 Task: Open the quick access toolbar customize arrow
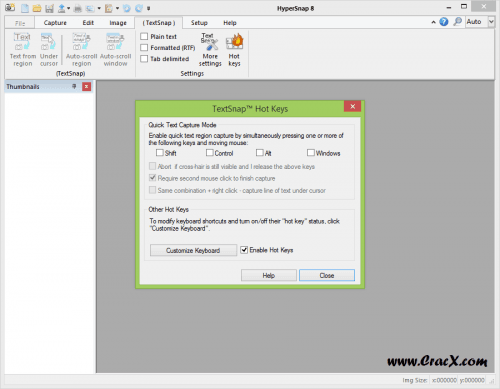[149, 8]
